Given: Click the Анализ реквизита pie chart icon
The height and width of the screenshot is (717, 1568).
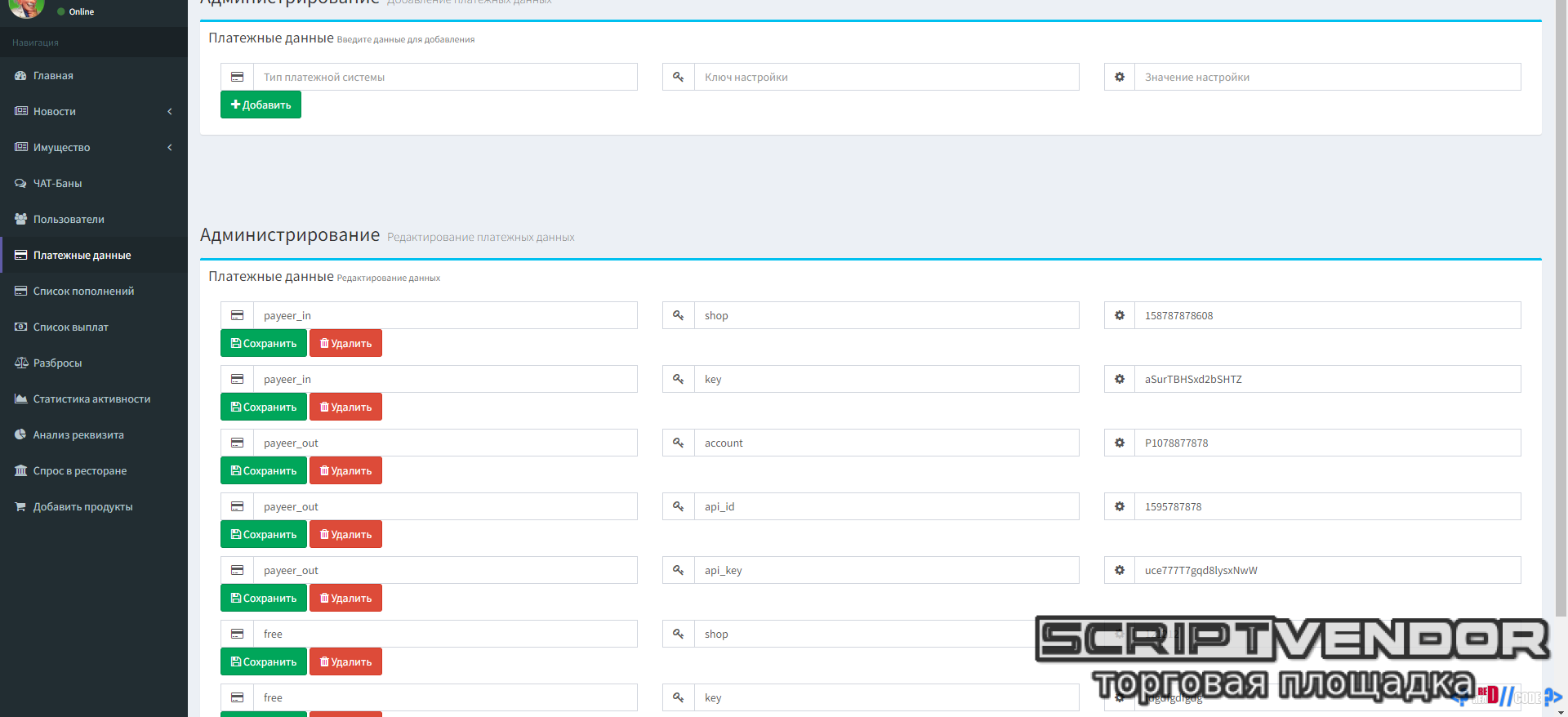Looking at the screenshot, I should click(20, 435).
